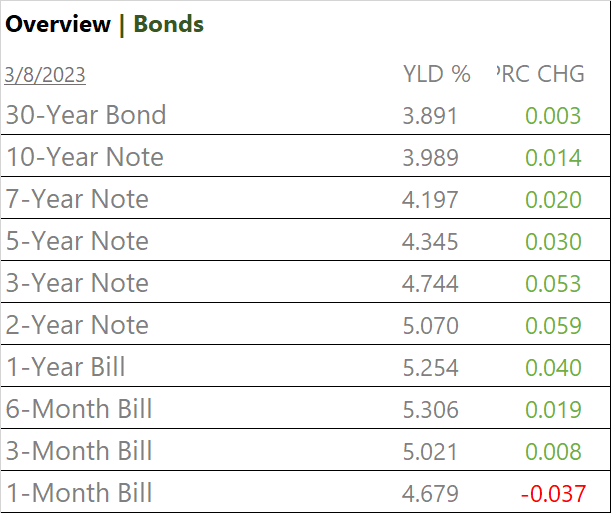Select the 10-Year Note entry
Viewport: 611px width, 513px height.
click(85, 157)
